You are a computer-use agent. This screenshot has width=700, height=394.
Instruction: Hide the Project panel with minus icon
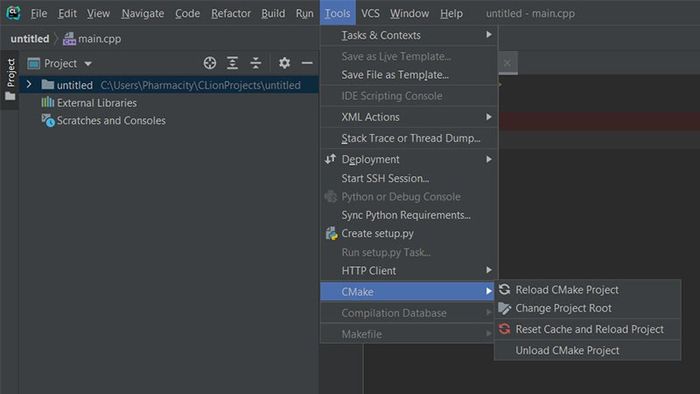click(307, 63)
